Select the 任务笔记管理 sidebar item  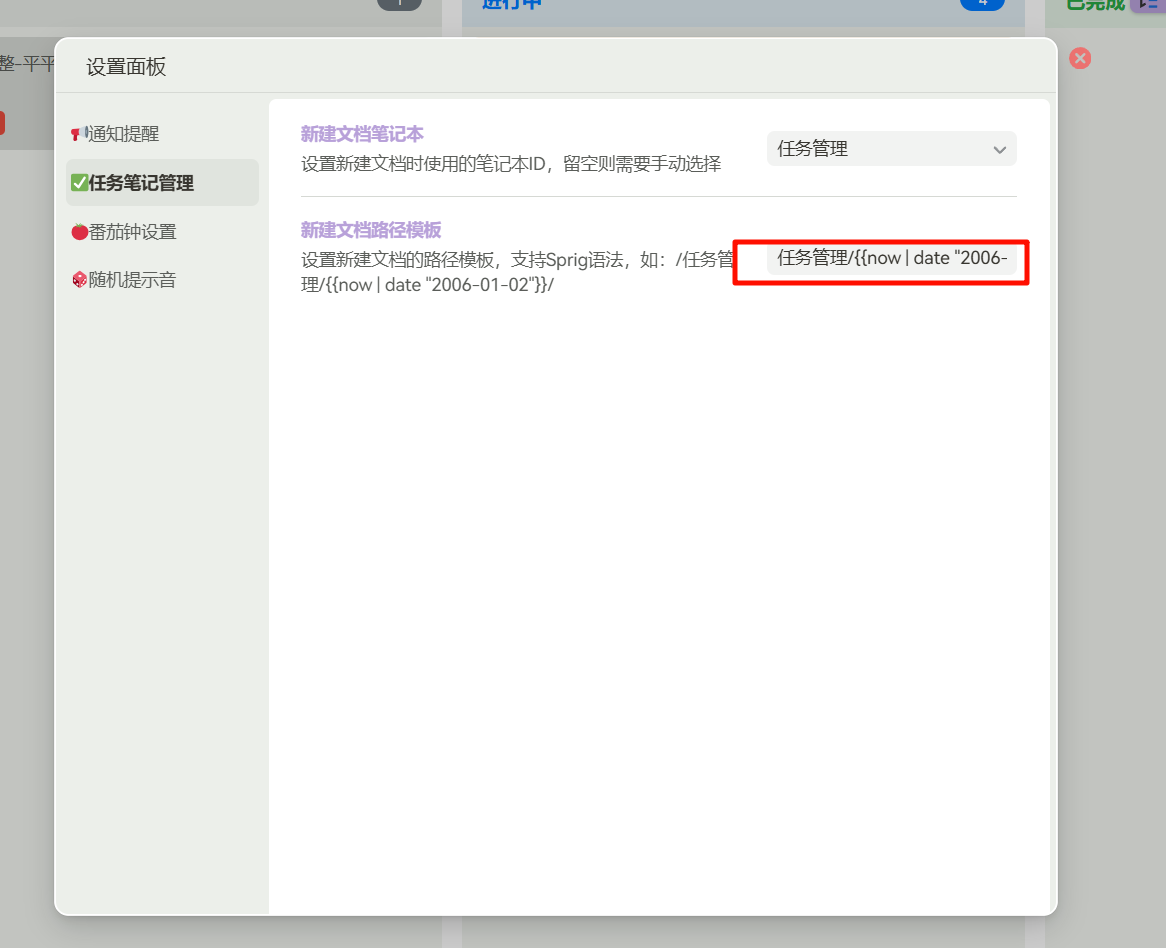162,182
